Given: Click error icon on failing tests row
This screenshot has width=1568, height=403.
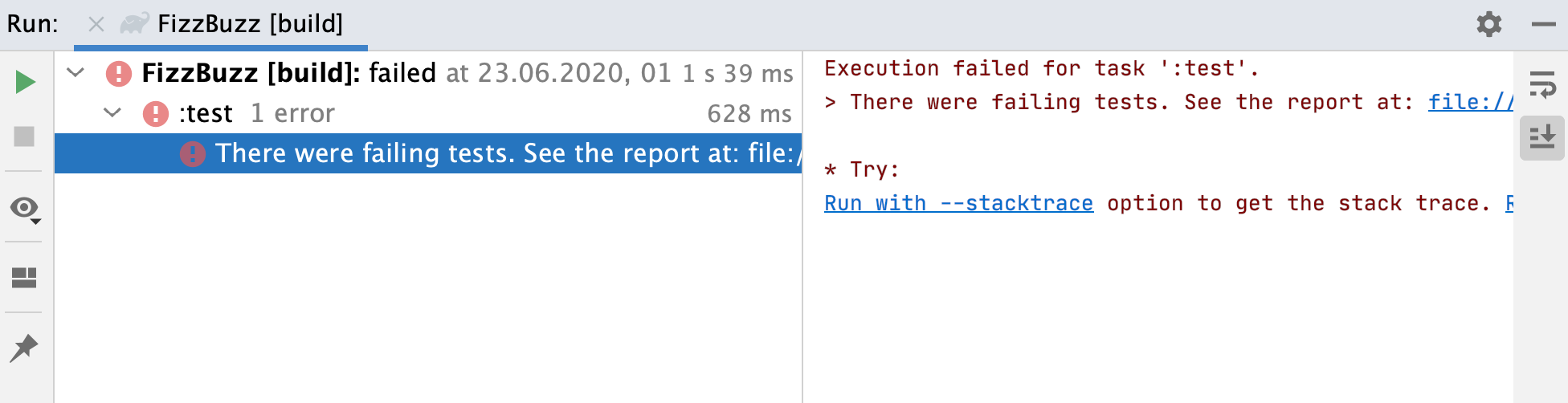Looking at the screenshot, I should point(193,153).
